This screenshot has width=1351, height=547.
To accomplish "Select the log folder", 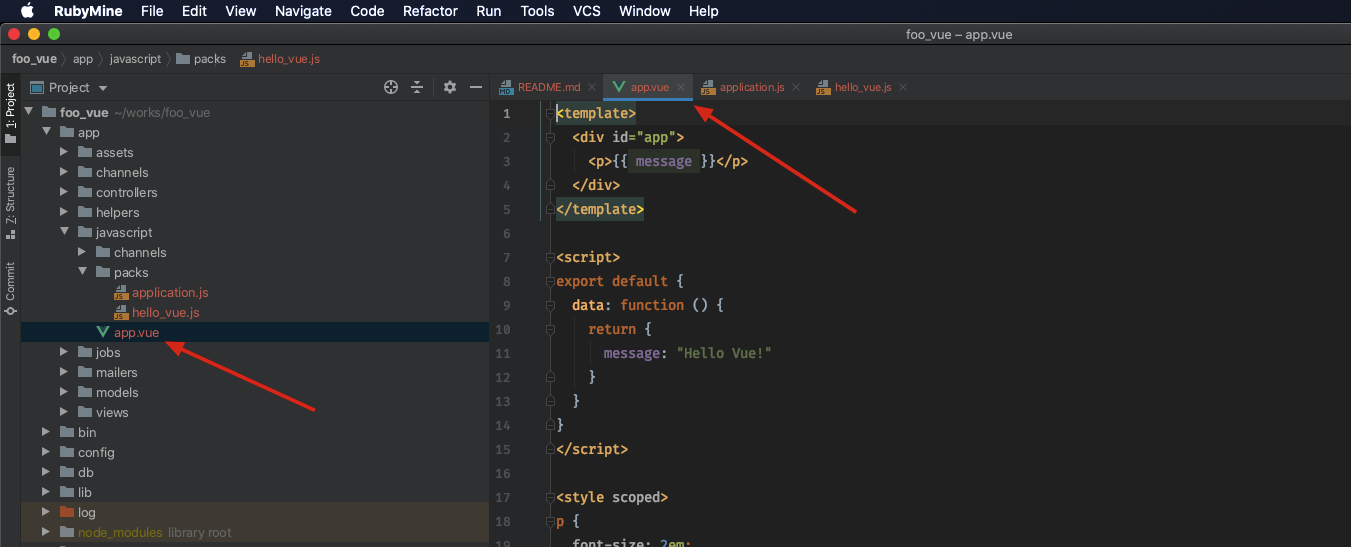I will point(87,512).
